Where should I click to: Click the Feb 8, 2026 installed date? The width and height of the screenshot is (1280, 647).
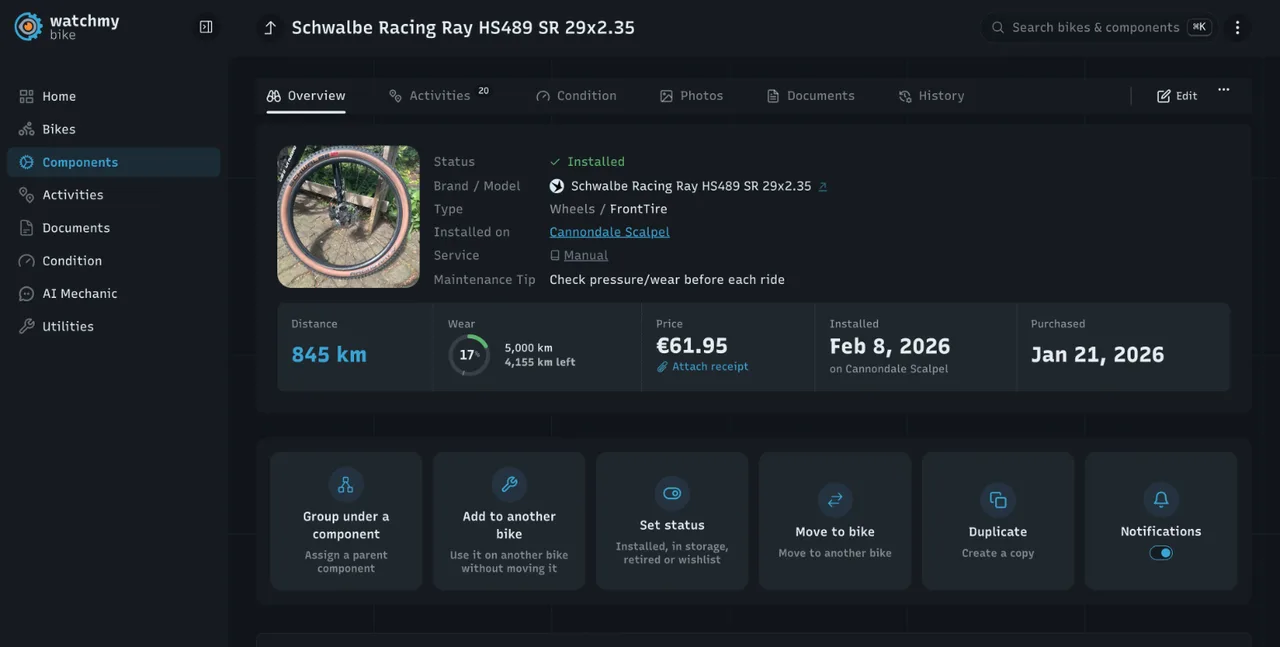click(x=890, y=346)
